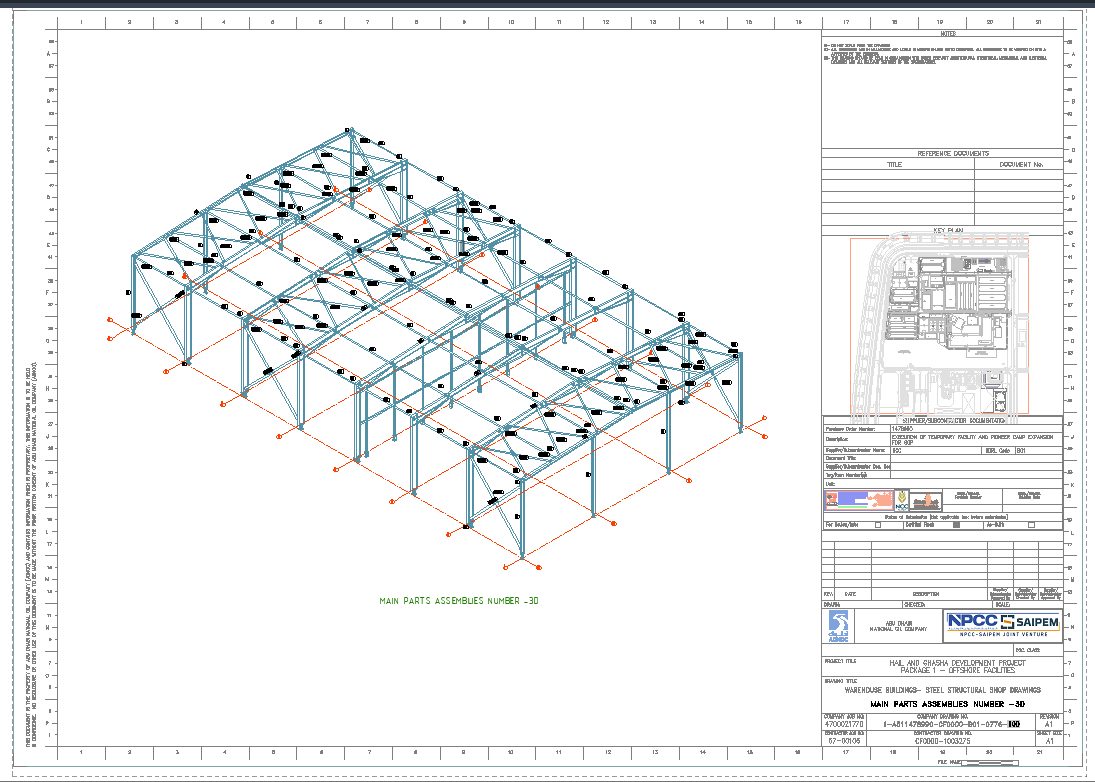
Task: Click 'WAREHOUSE BUILDINGS- STEEL STRUCTURAL SHOP DRAWINGS' text
Action: point(943,690)
